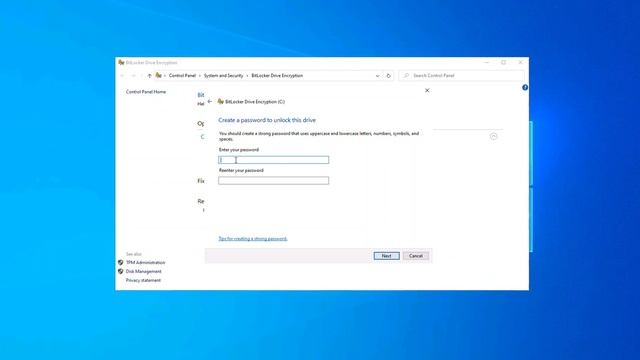Open TPM Administration link

point(145,262)
